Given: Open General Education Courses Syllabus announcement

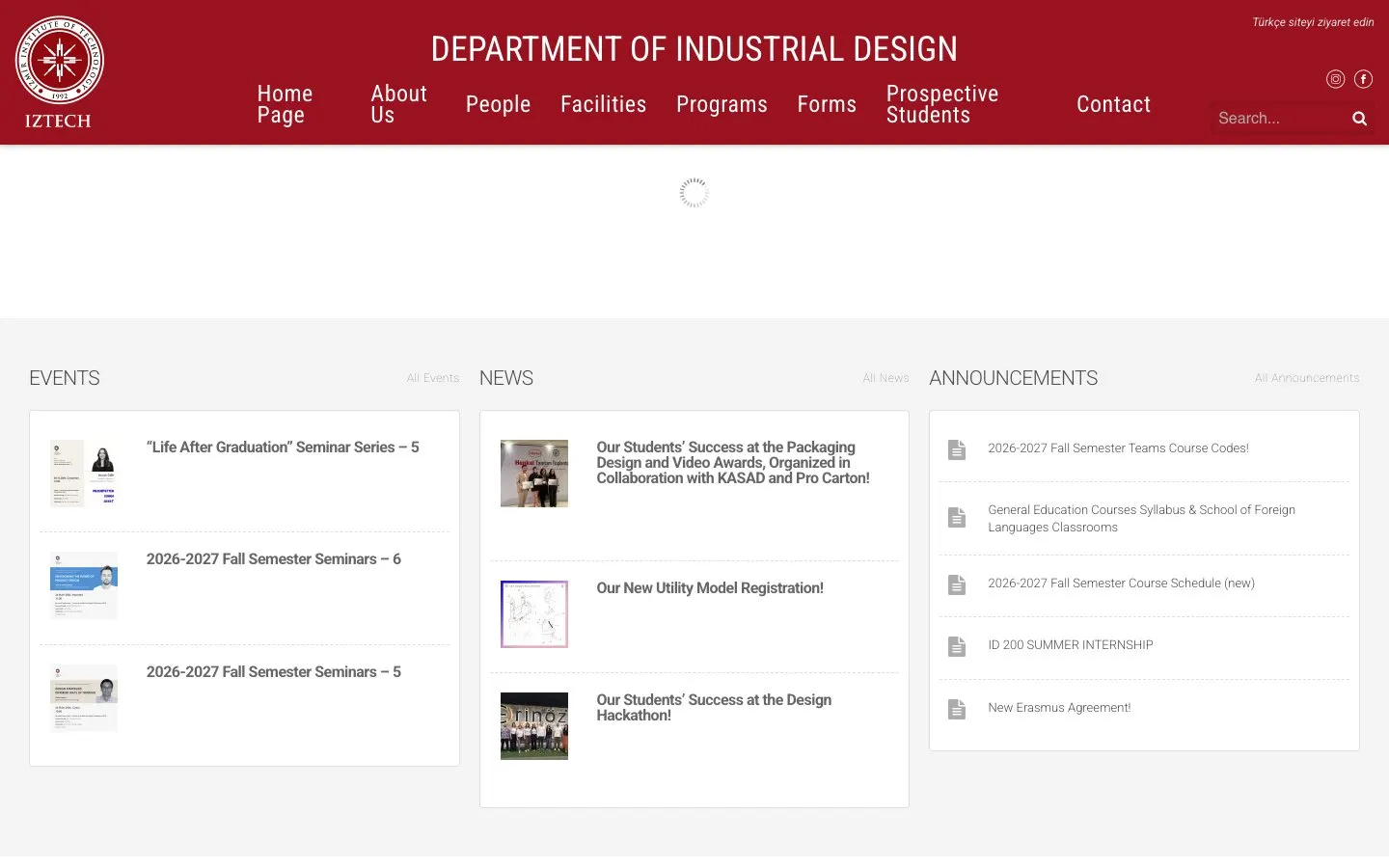Looking at the screenshot, I should [x=1141, y=519].
